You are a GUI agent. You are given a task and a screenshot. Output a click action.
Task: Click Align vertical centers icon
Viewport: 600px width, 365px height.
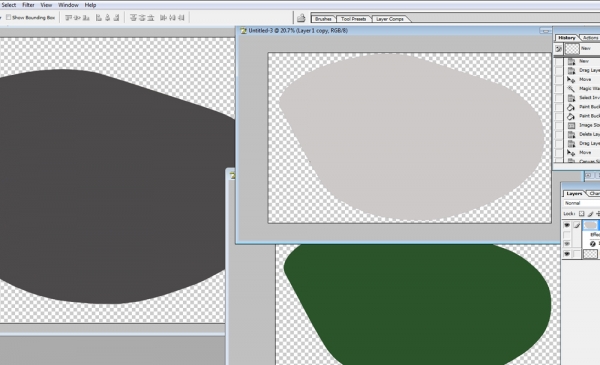77,18
